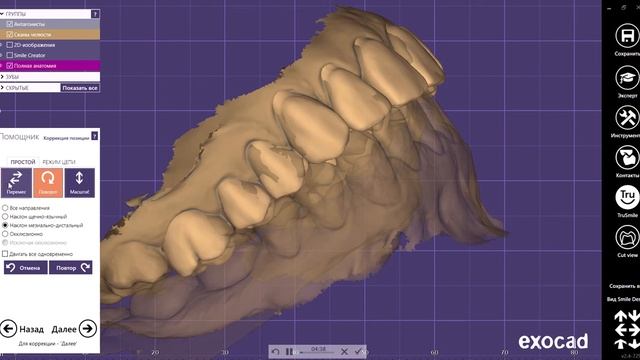Expand the Полная анатомия row arrow
This screenshot has width=640, height=360.
[1, 66]
